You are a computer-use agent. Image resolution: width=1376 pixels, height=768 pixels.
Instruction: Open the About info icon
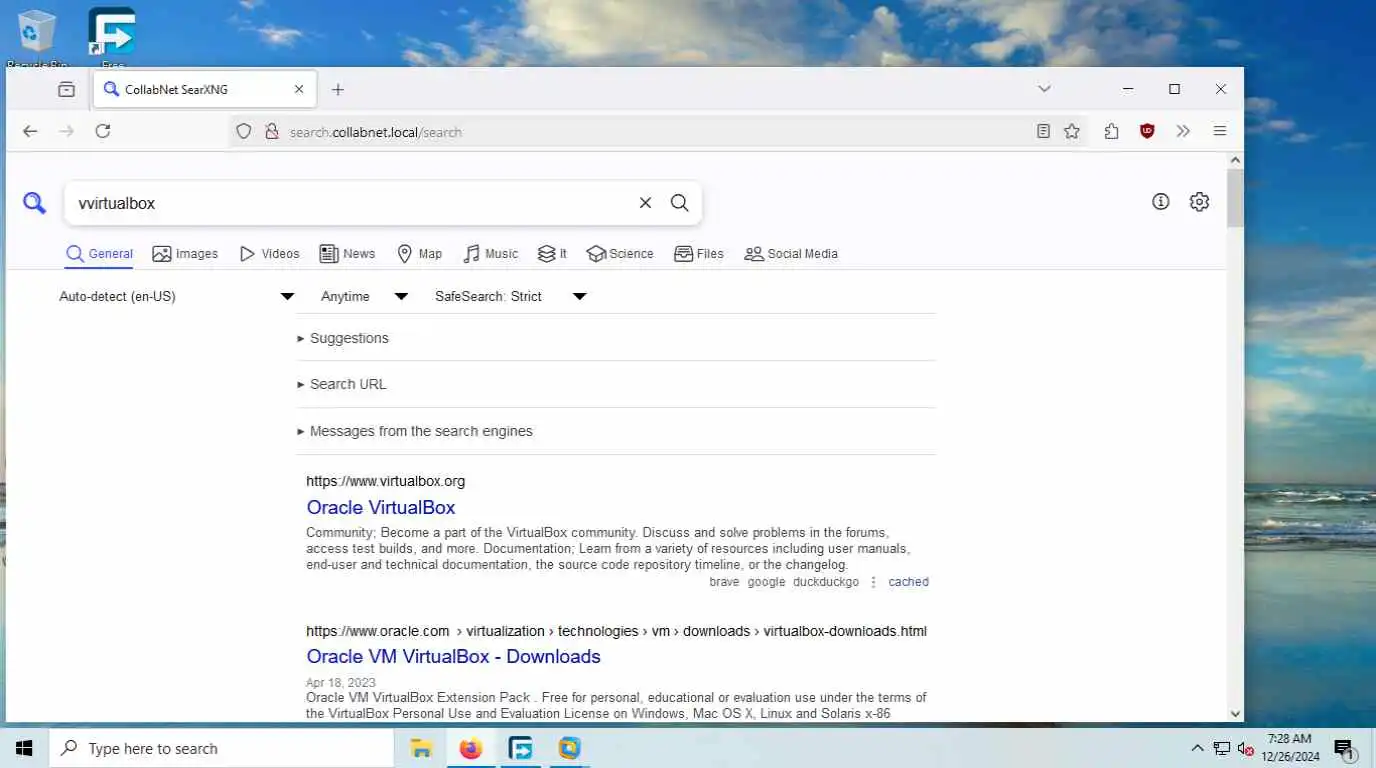click(x=1160, y=202)
